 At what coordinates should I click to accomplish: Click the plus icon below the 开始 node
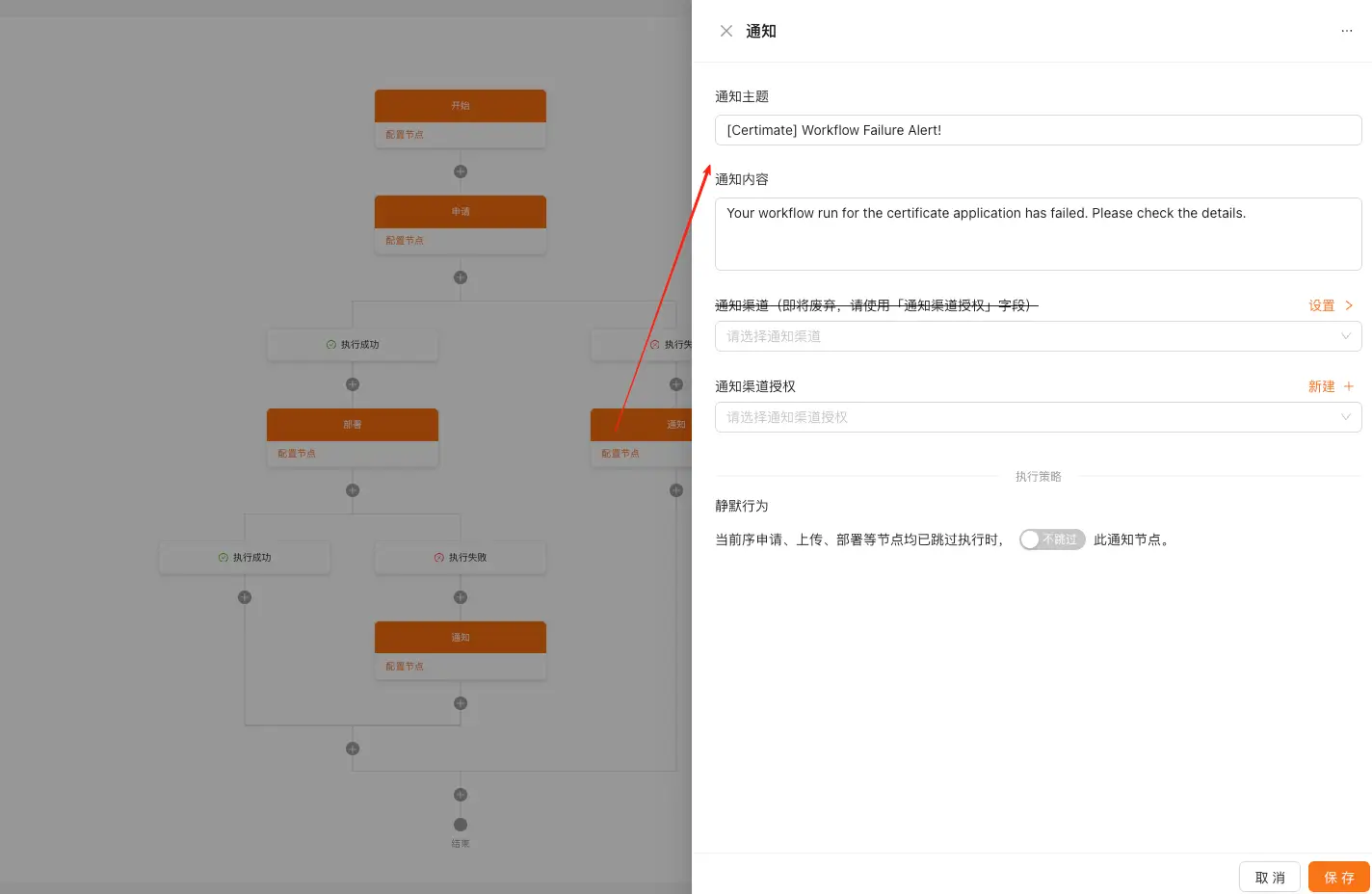(461, 171)
